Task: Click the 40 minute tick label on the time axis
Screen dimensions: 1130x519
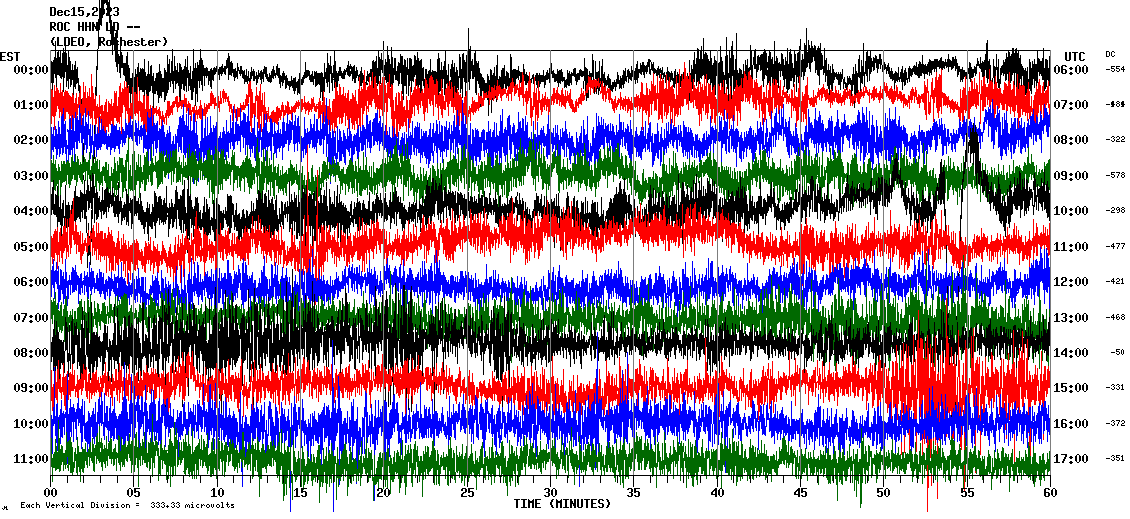Action: tap(717, 493)
